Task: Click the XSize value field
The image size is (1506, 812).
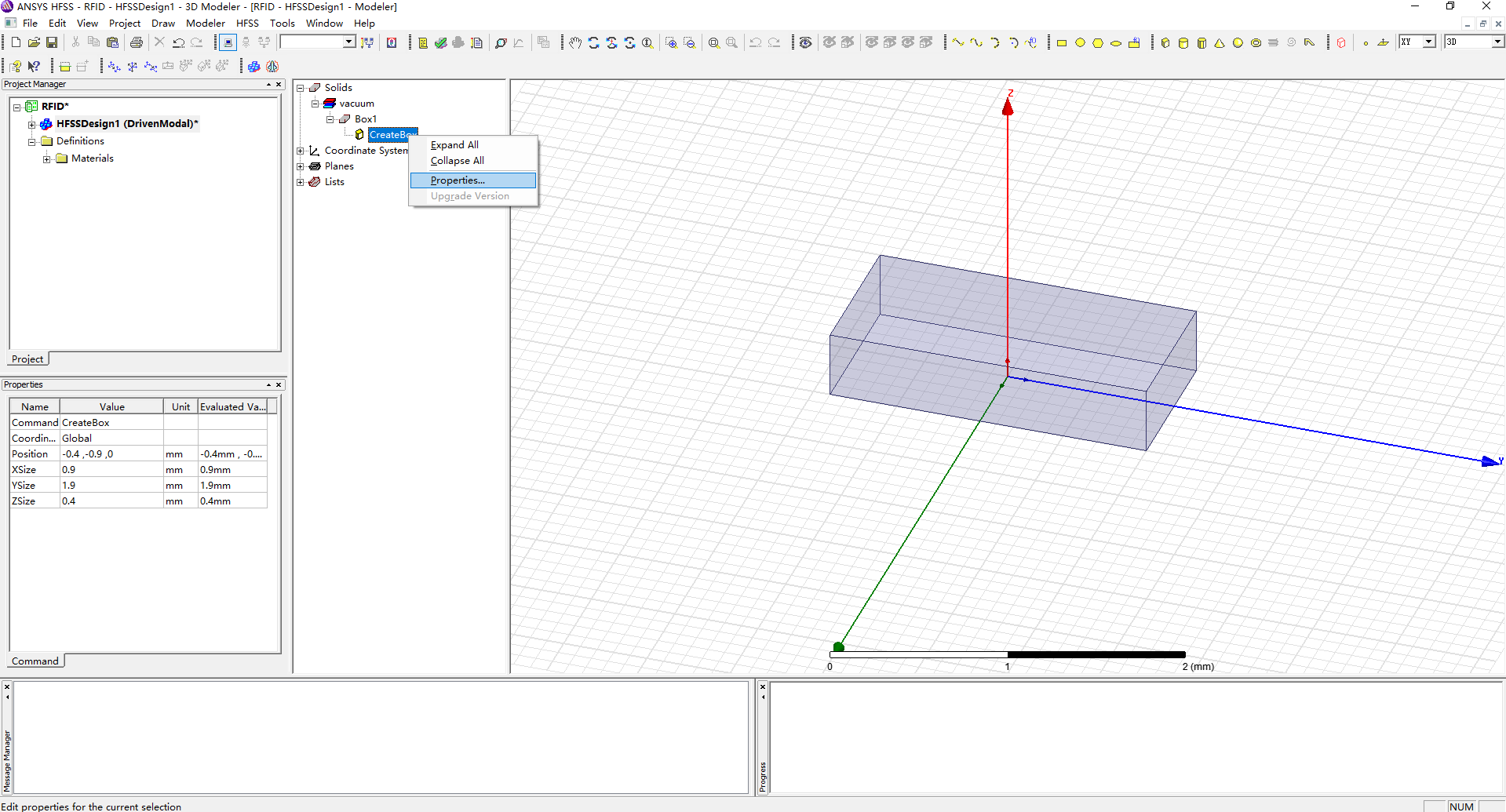Action: pyautogui.click(x=111, y=470)
